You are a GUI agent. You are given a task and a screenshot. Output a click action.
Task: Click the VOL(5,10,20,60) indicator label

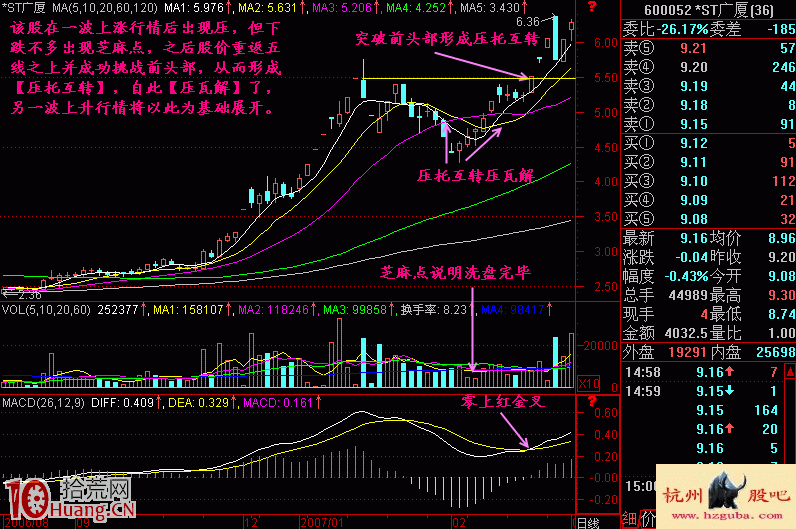(46, 310)
